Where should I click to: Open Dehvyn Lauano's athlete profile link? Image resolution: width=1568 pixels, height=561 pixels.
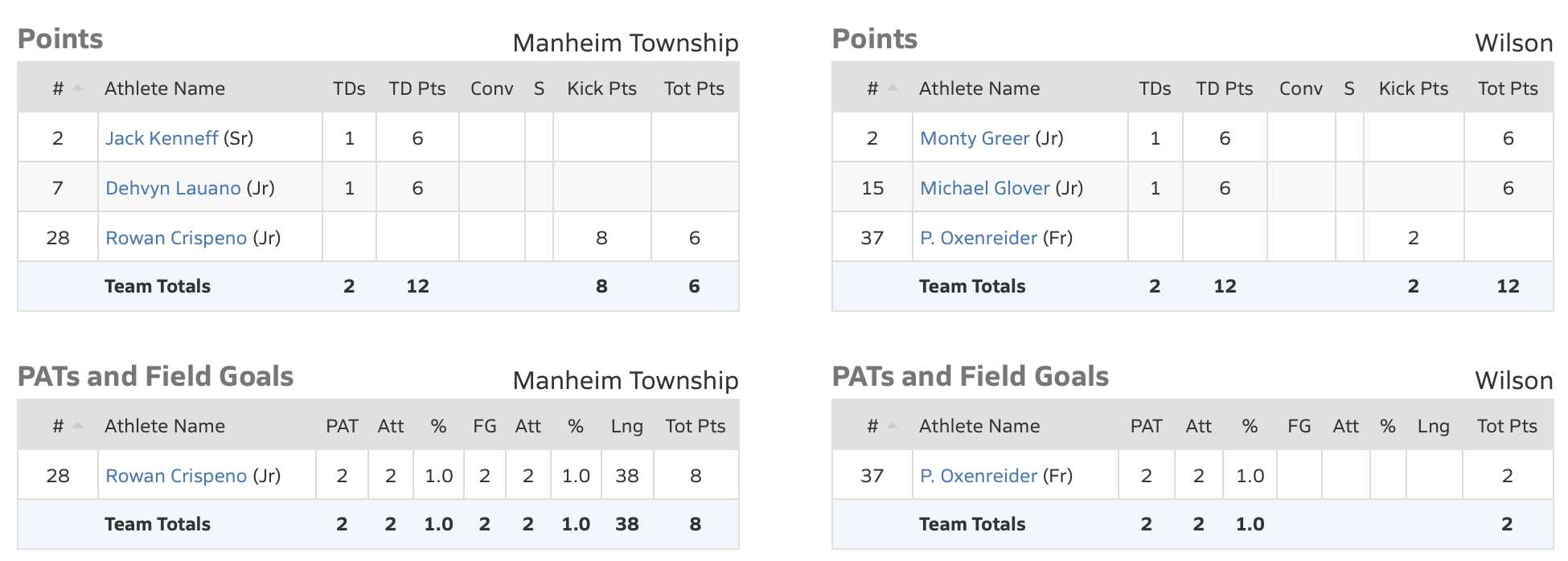pyautogui.click(x=173, y=188)
